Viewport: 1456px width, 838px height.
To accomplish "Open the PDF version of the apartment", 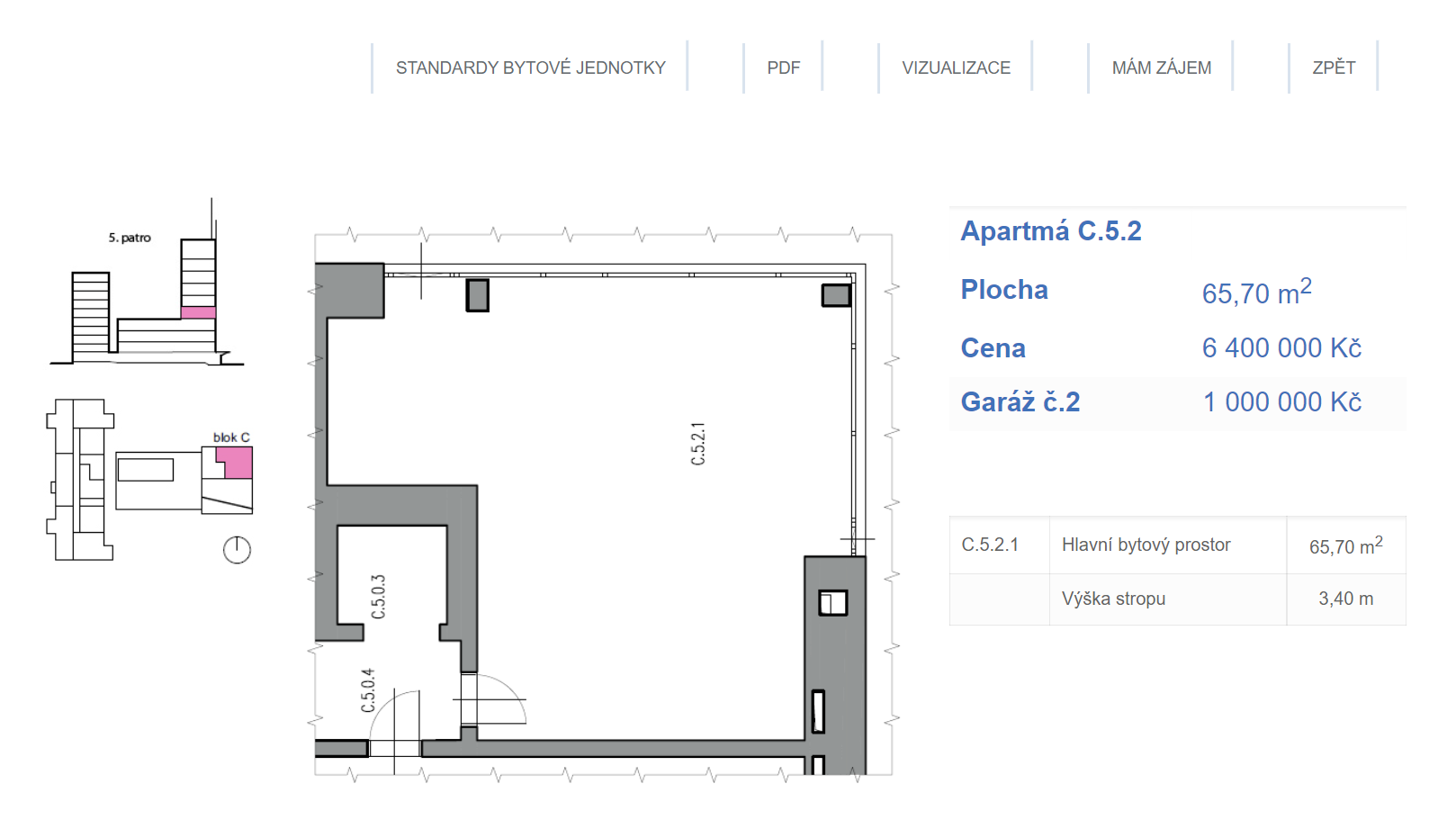I will (783, 68).
